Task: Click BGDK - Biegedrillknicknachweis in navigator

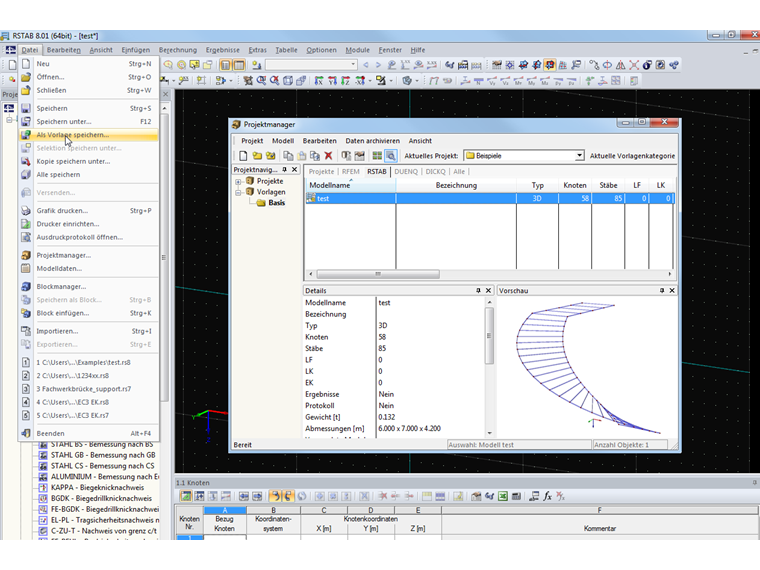Action: (x=101, y=498)
